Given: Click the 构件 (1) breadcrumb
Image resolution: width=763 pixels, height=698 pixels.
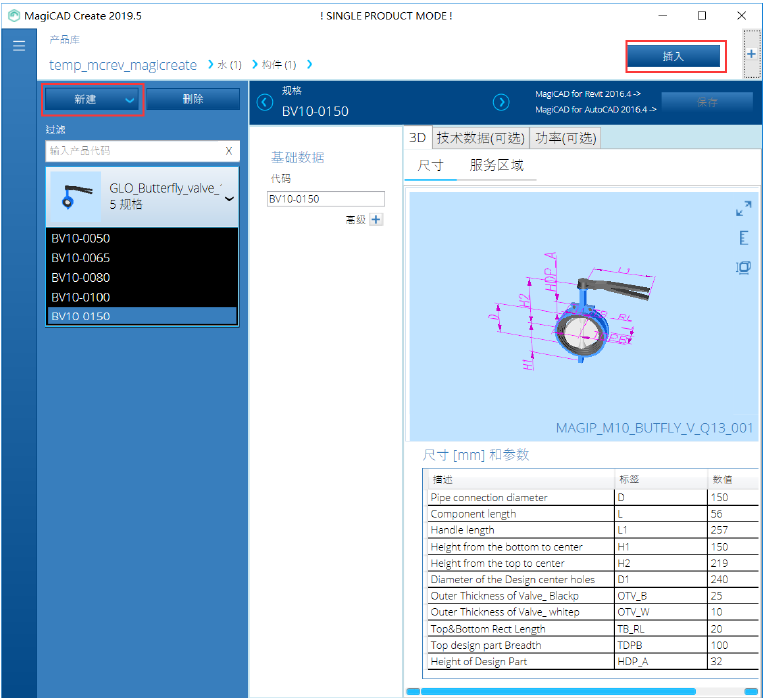Looking at the screenshot, I should tap(279, 65).
